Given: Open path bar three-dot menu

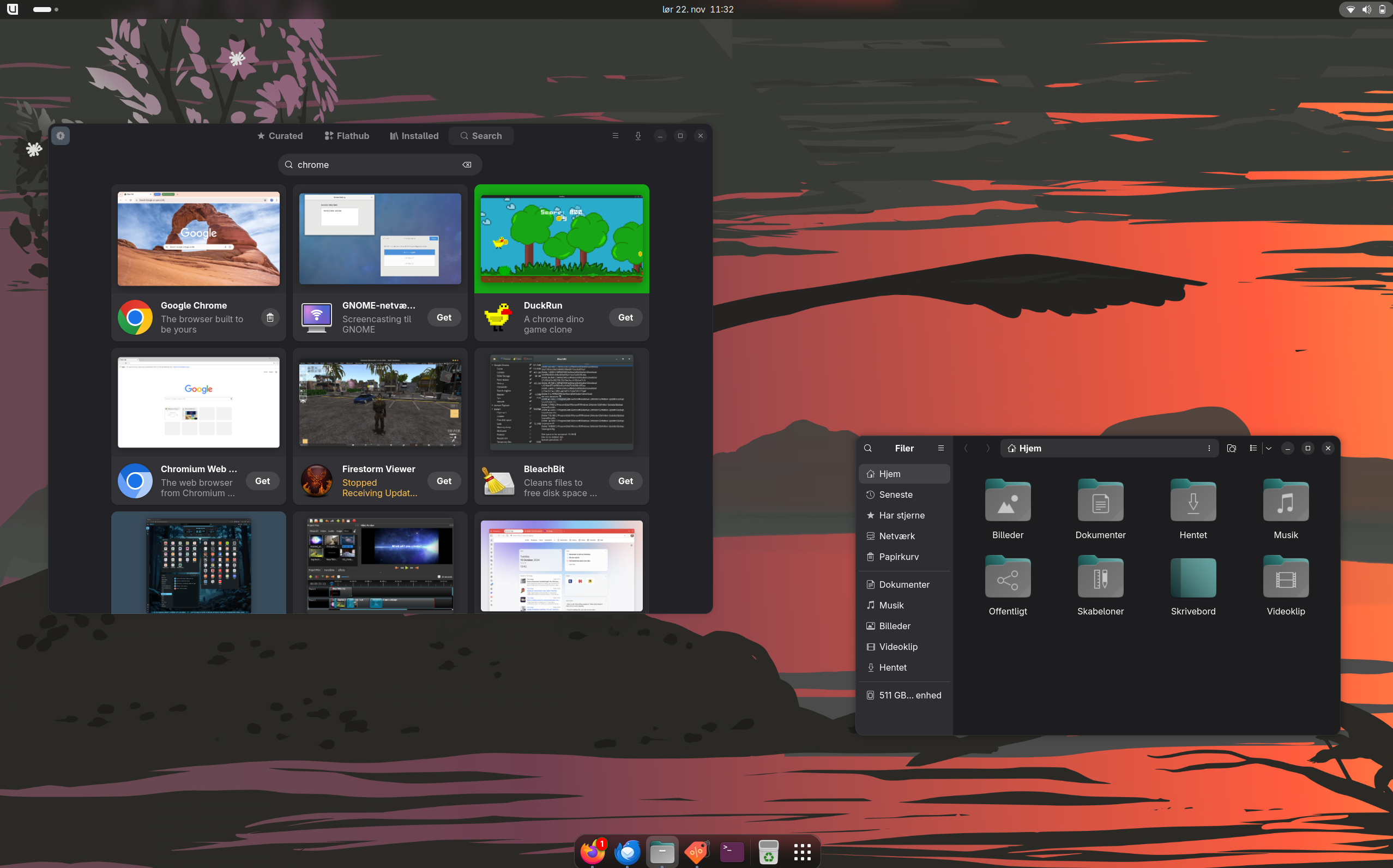Looking at the screenshot, I should point(1209,448).
